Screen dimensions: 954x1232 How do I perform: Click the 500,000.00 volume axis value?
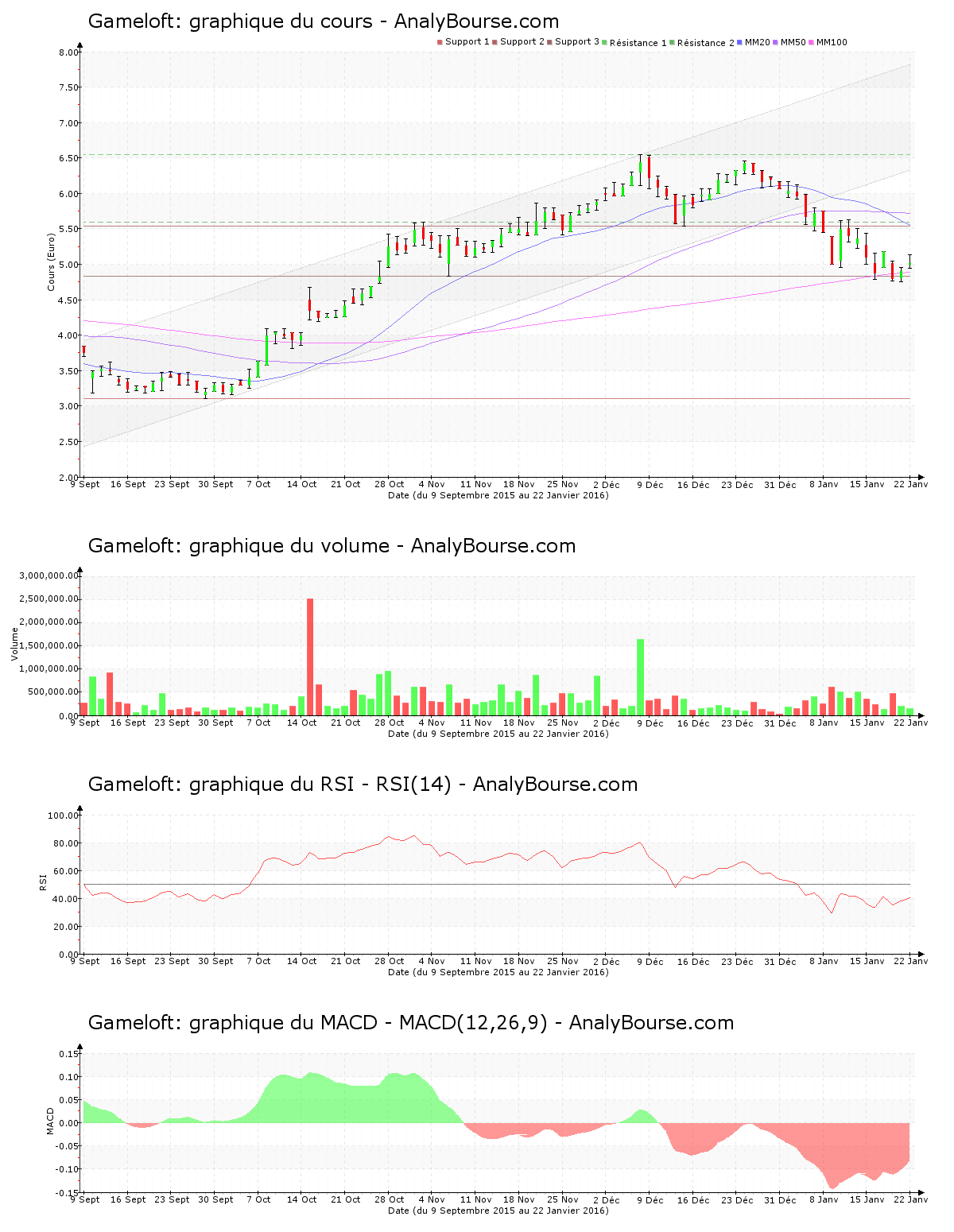pyautogui.click(x=52, y=692)
